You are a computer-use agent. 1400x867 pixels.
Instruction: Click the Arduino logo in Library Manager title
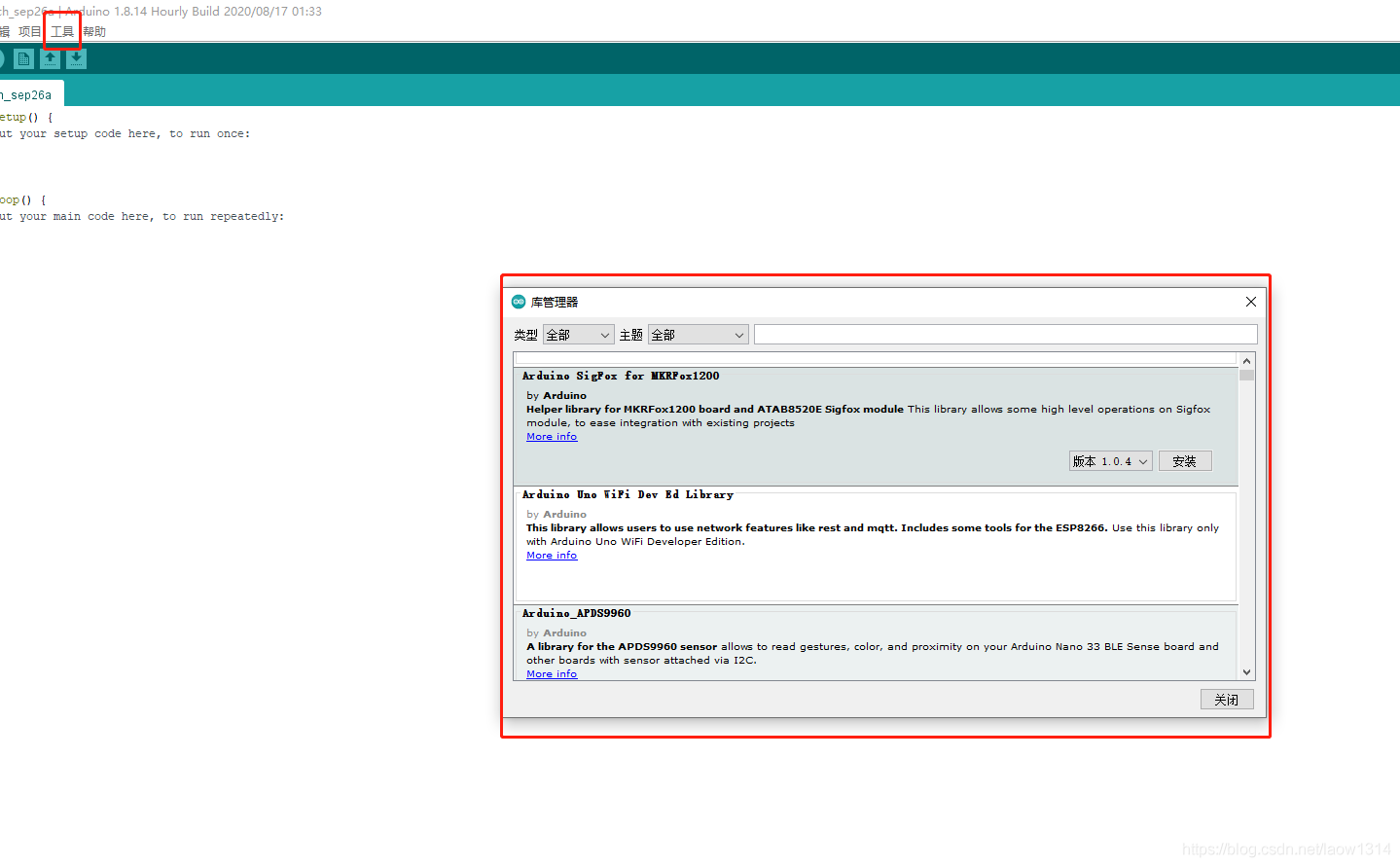point(519,302)
